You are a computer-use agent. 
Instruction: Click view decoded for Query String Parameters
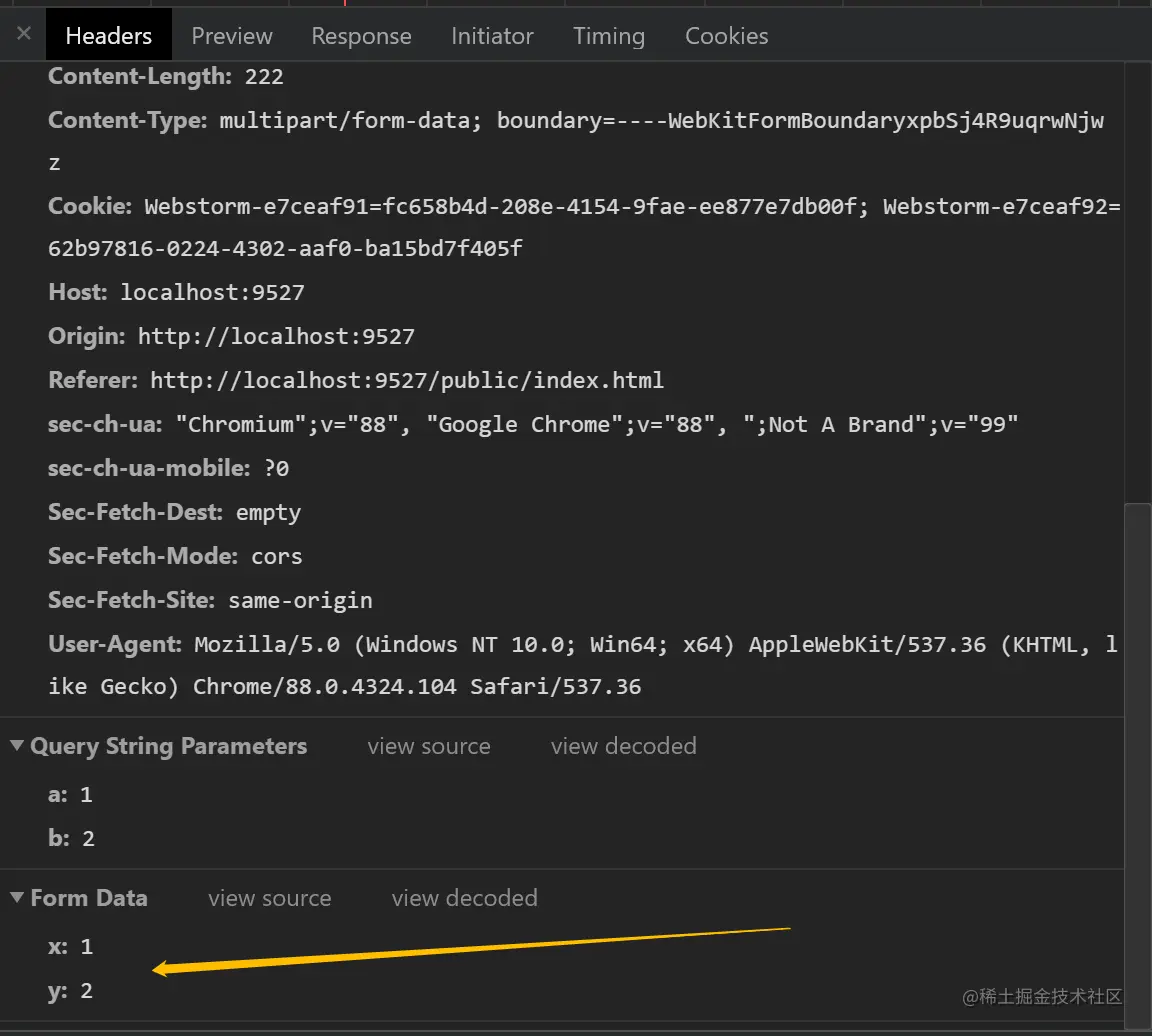pos(623,746)
